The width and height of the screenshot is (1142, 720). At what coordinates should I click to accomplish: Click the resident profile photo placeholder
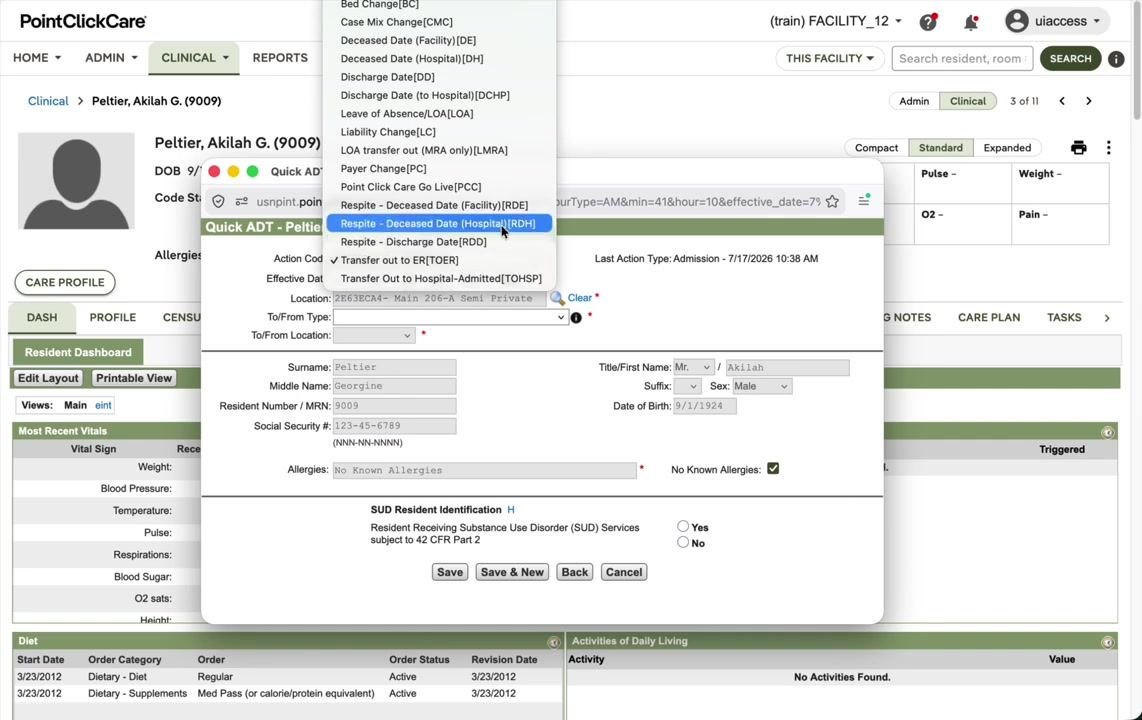(x=76, y=181)
